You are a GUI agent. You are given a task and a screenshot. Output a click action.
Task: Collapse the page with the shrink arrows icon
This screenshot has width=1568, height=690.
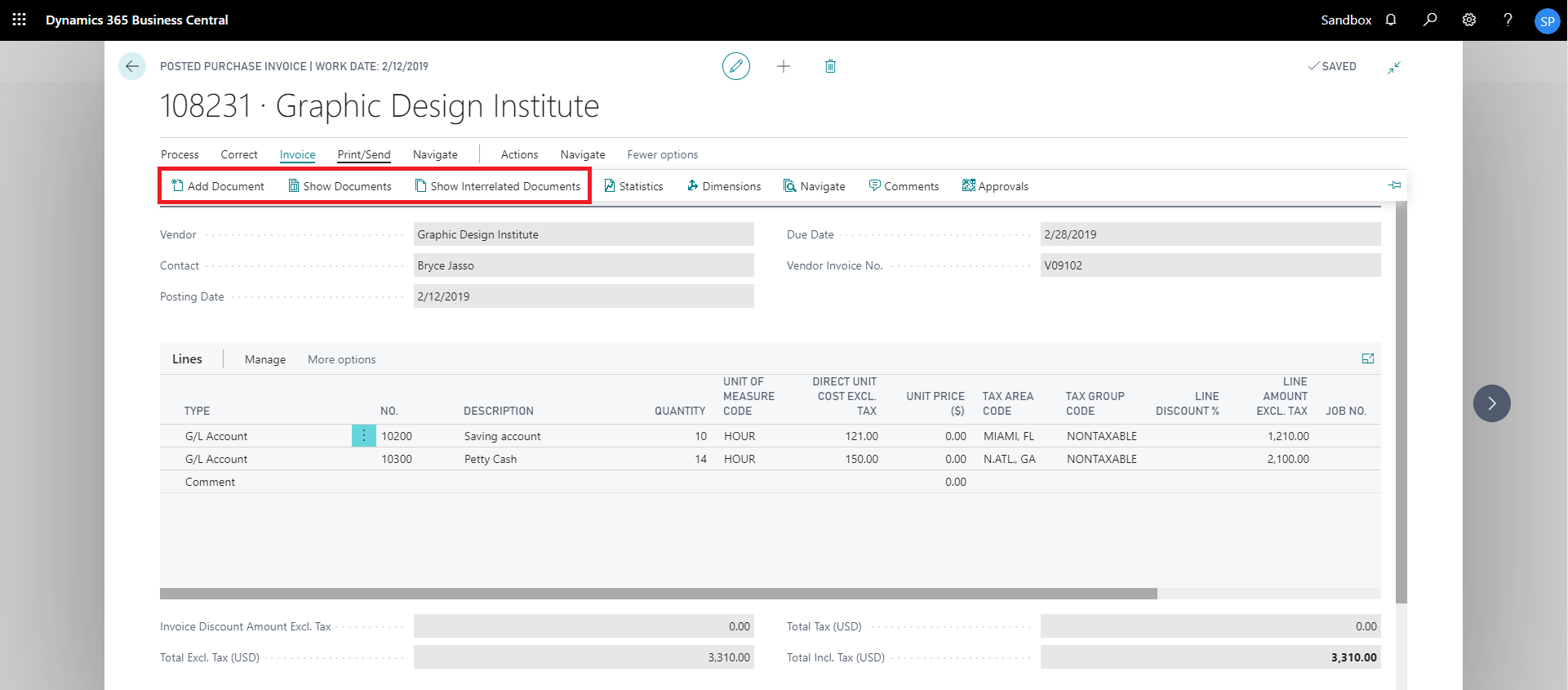point(1394,67)
